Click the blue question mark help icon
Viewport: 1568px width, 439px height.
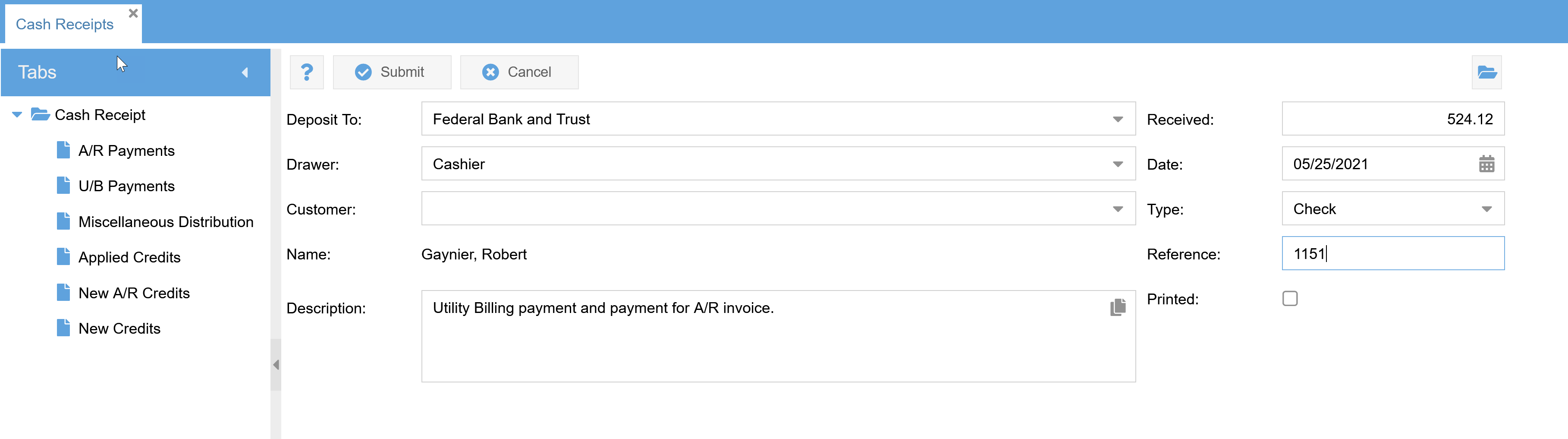tap(307, 73)
